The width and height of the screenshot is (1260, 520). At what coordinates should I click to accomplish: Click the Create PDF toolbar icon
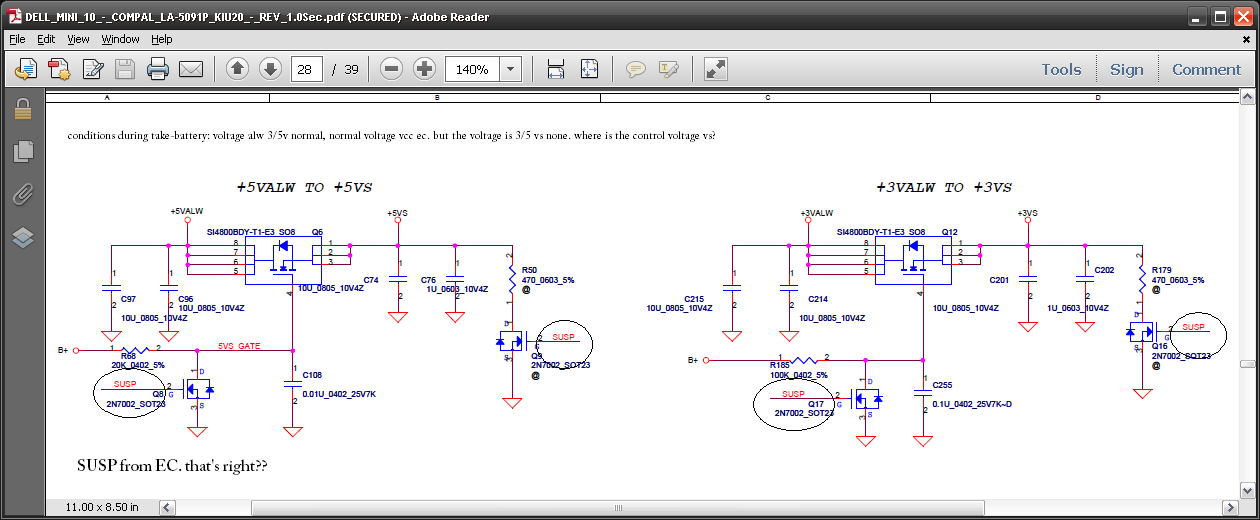pyautogui.click(x=59, y=69)
